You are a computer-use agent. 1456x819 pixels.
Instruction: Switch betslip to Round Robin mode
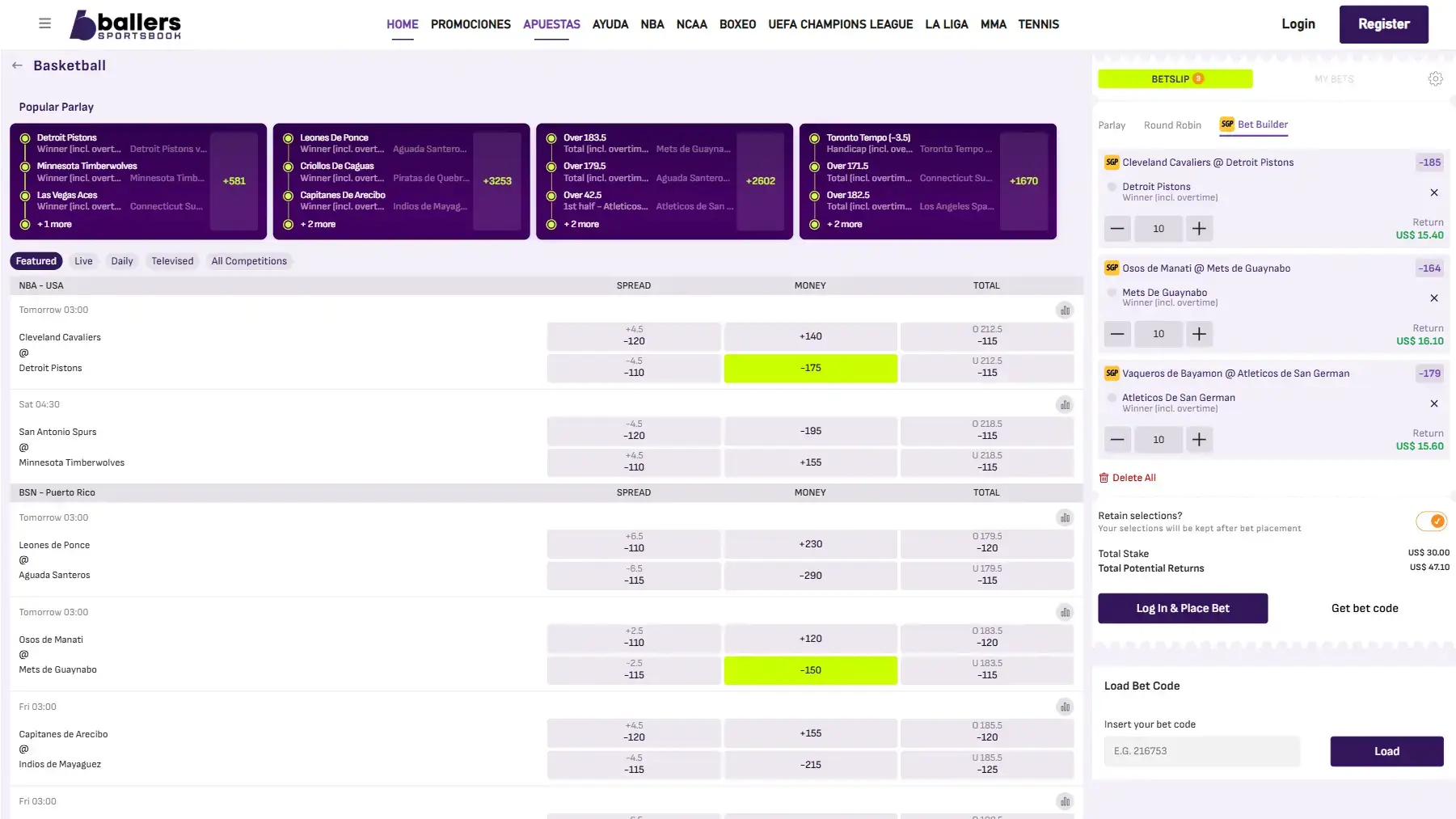1172,125
